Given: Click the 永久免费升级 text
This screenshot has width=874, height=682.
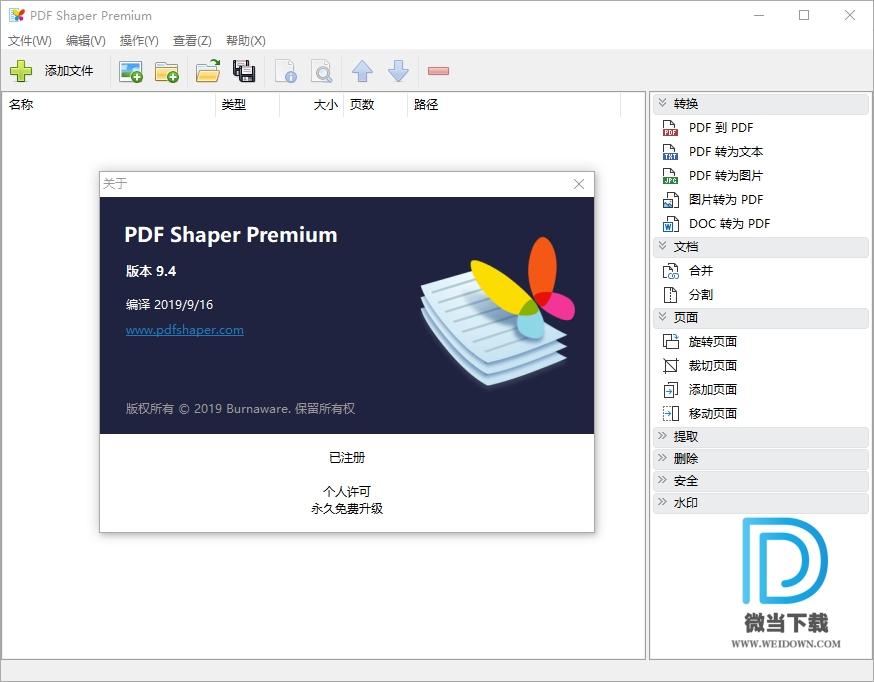Looking at the screenshot, I should [347, 509].
